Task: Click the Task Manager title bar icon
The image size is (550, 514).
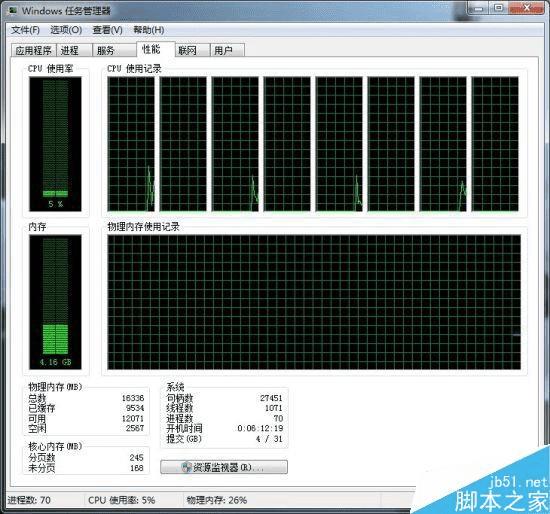Action: 13,11
